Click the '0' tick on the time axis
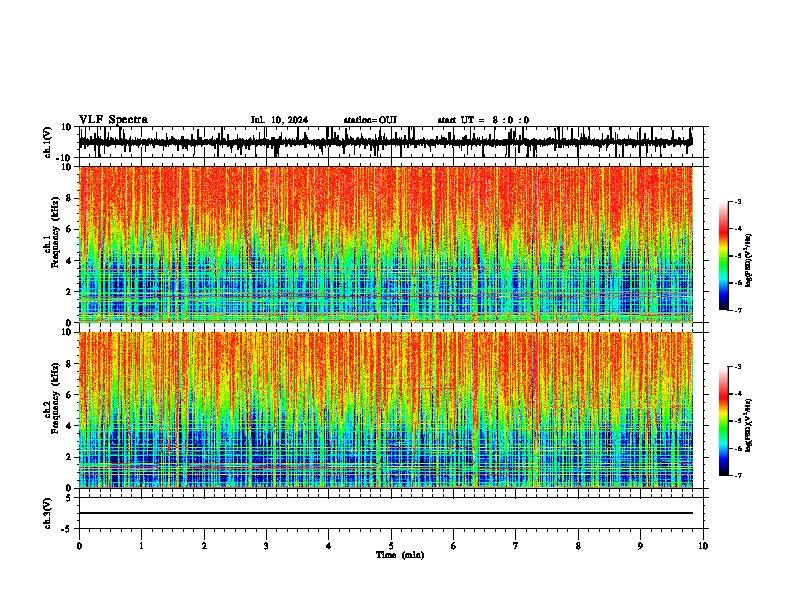 click(x=79, y=546)
